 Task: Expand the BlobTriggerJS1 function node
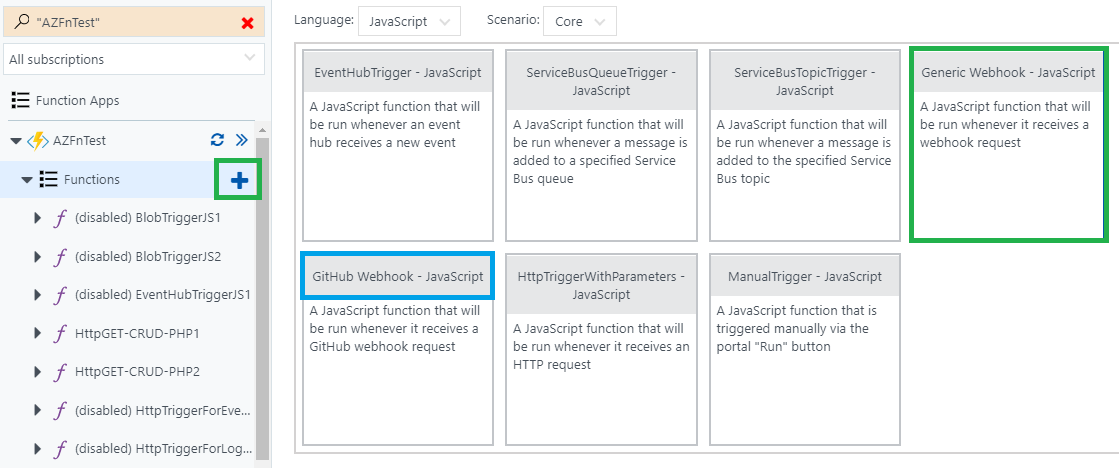38,218
